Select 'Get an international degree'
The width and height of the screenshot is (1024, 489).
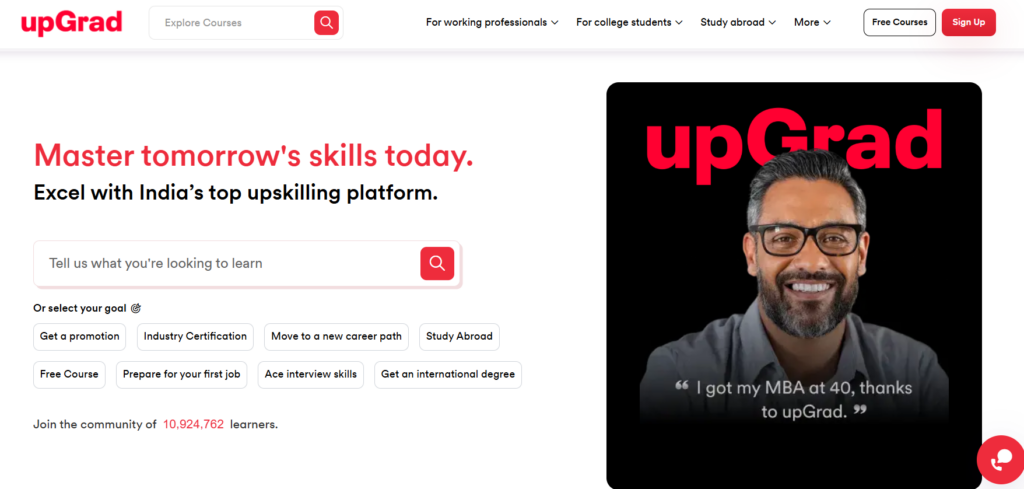(448, 375)
